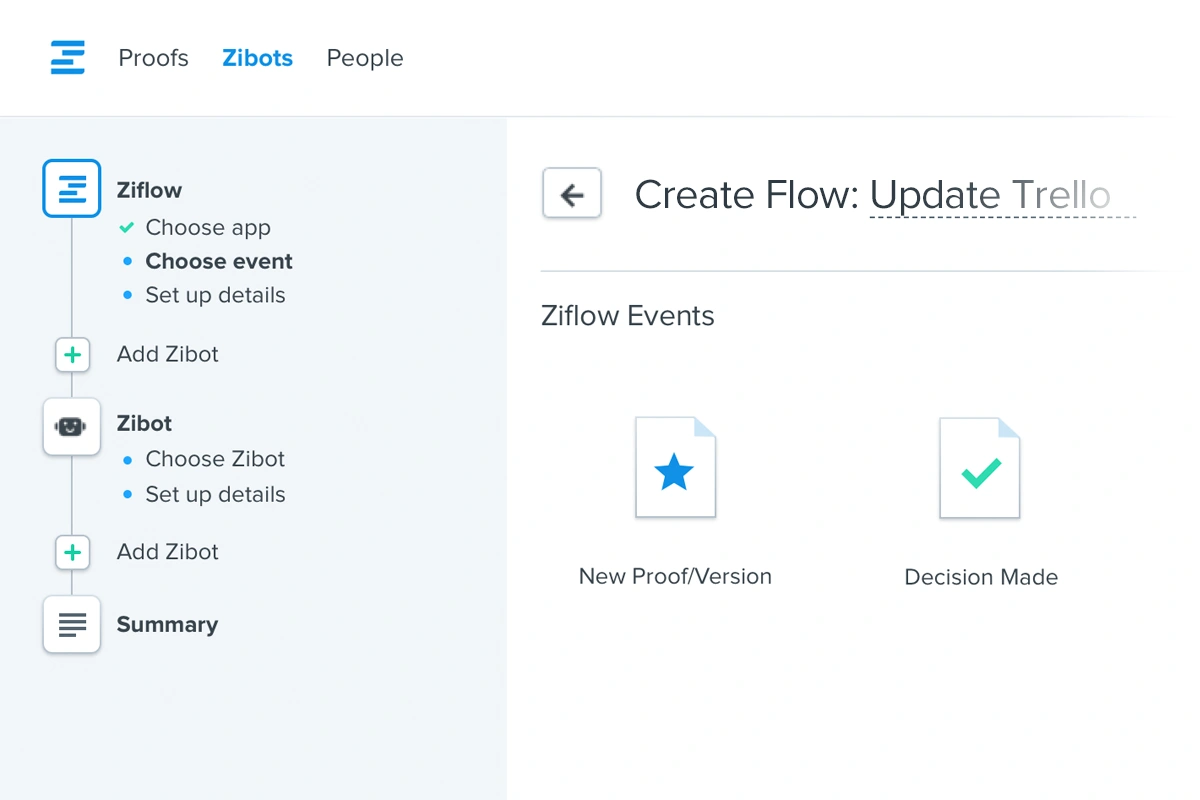Click the first Add Zibot plus icon
Image resolution: width=1200 pixels, height=800 pixels.
72,354
